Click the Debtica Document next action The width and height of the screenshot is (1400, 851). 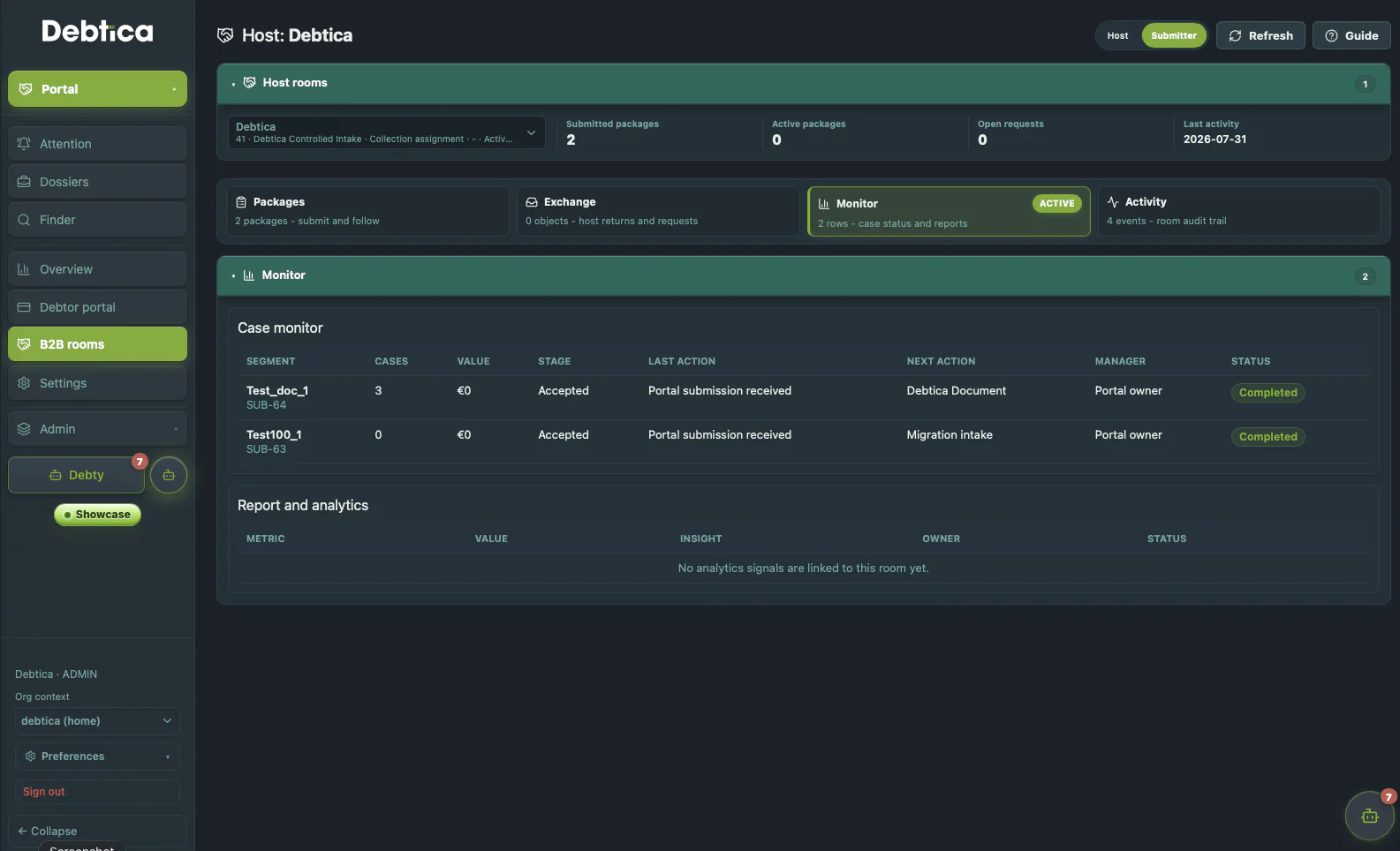(956, 391)
